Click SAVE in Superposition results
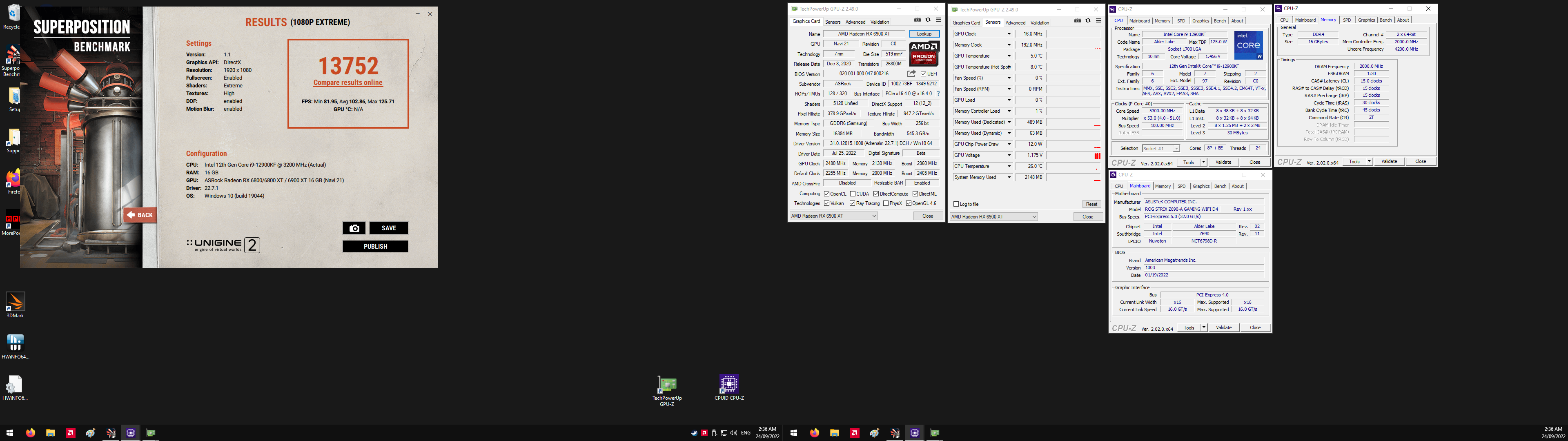 388,228
